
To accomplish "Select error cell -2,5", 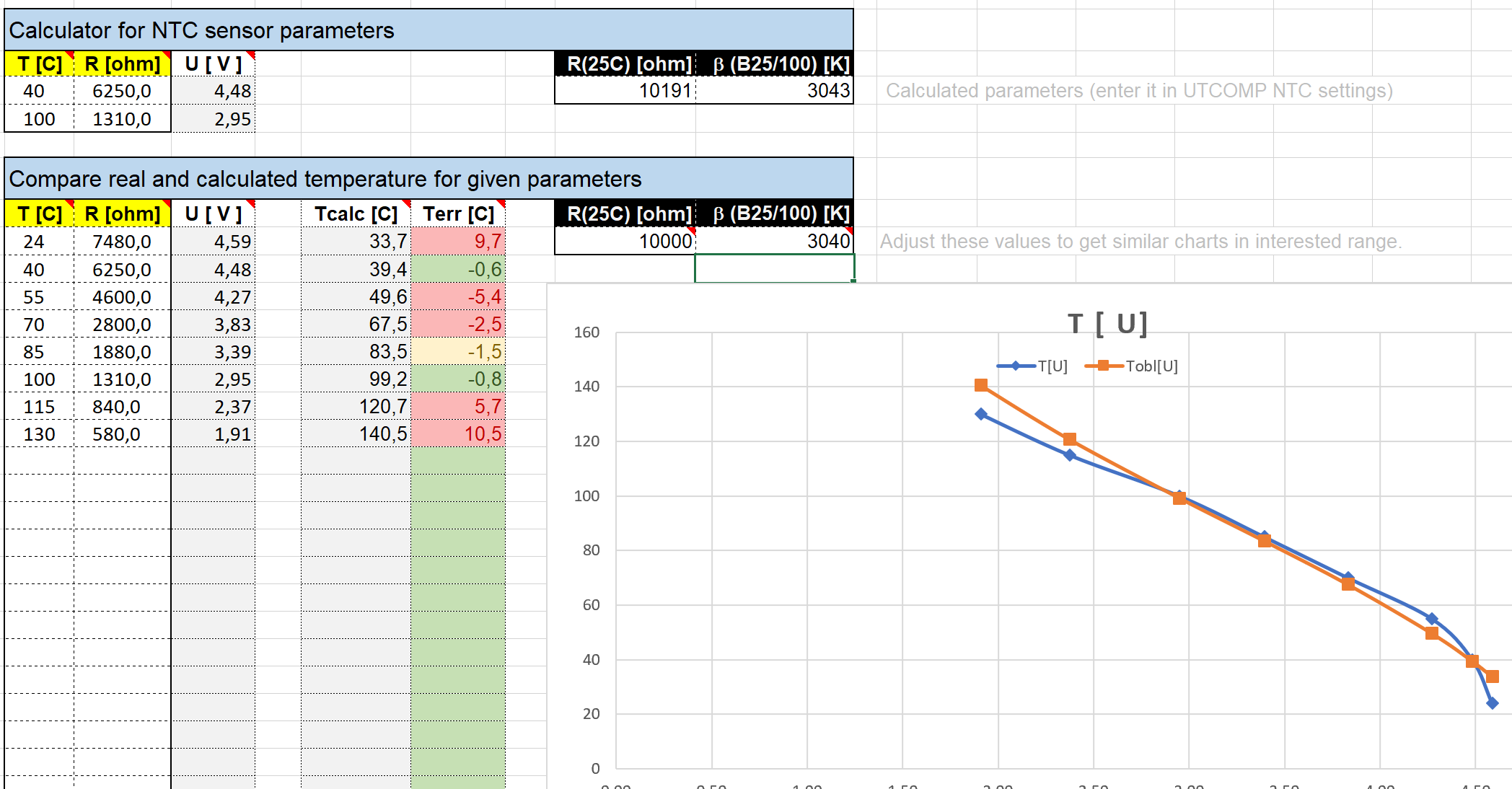I will 458,324.
